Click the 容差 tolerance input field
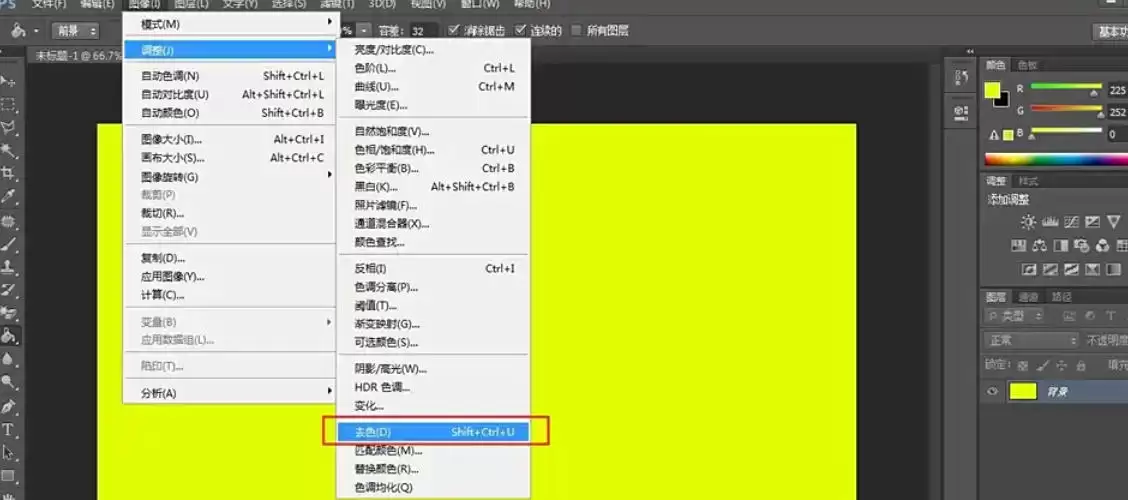 (423, 31)
